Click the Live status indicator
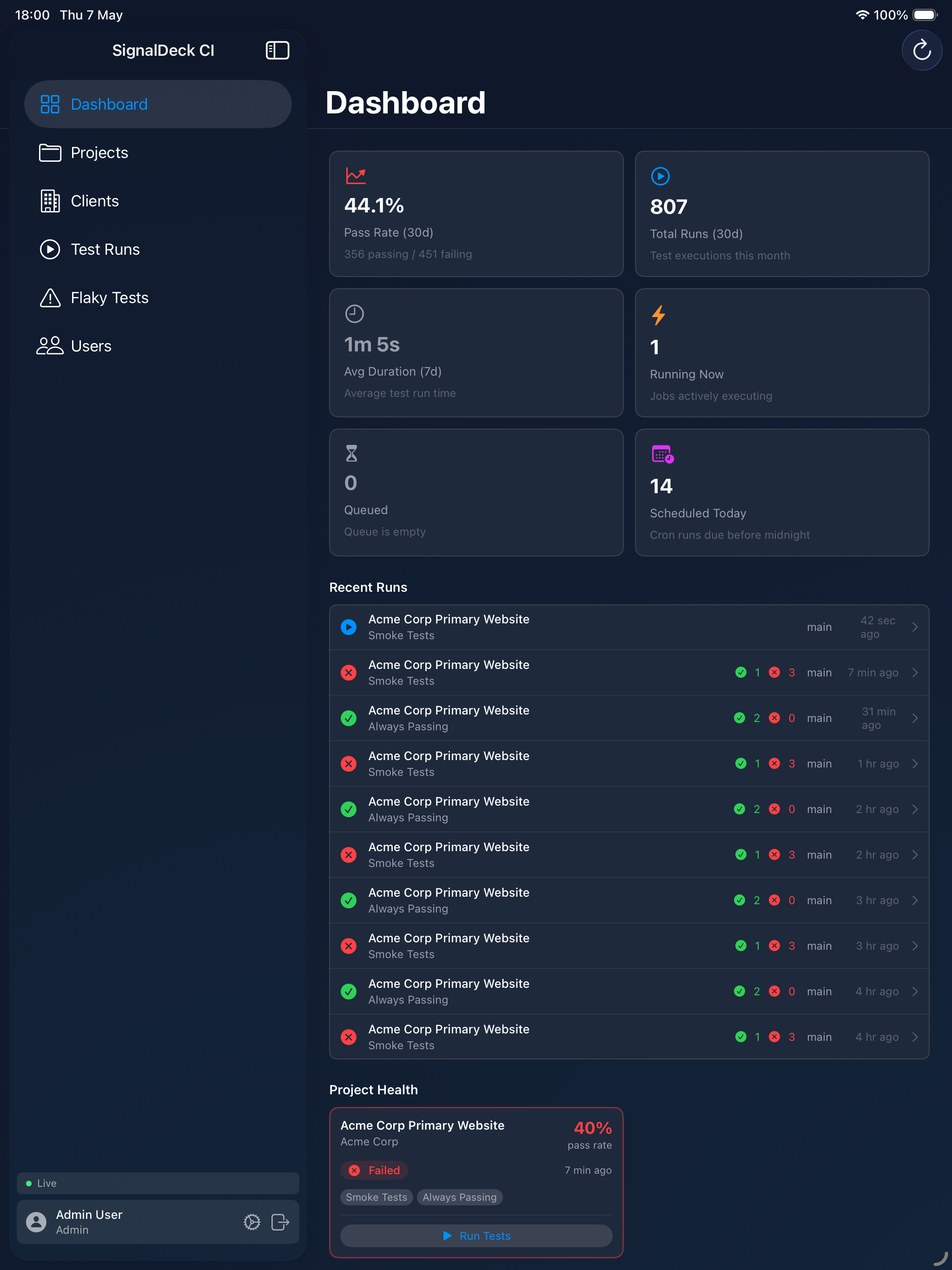The height and width of the screenshot is (1270, 952). coord(158,1184)
